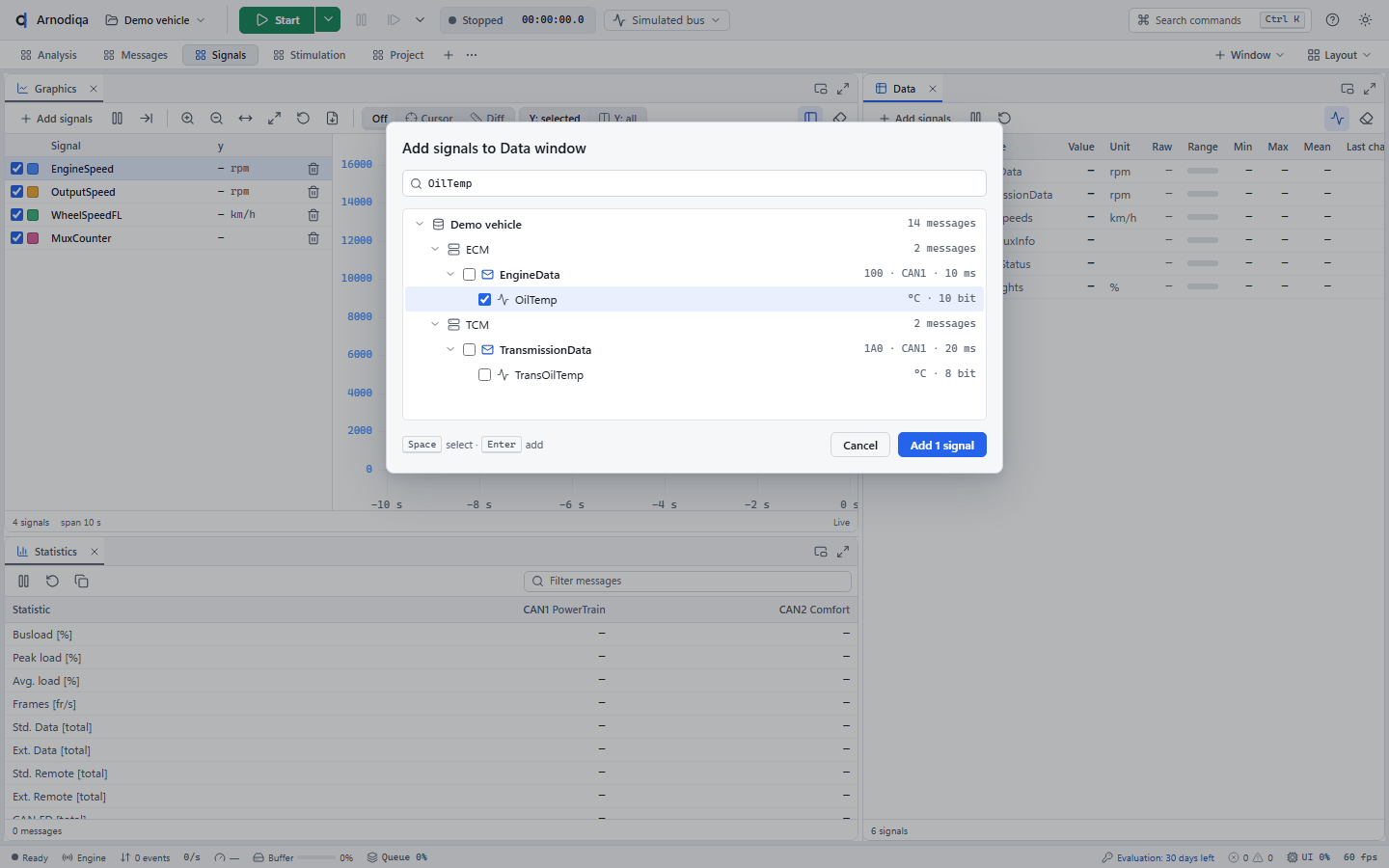Uncheck the OilTemp signal checkbox
The height and width of the screenshot is (868, 1389).
[x=484, y=300]
